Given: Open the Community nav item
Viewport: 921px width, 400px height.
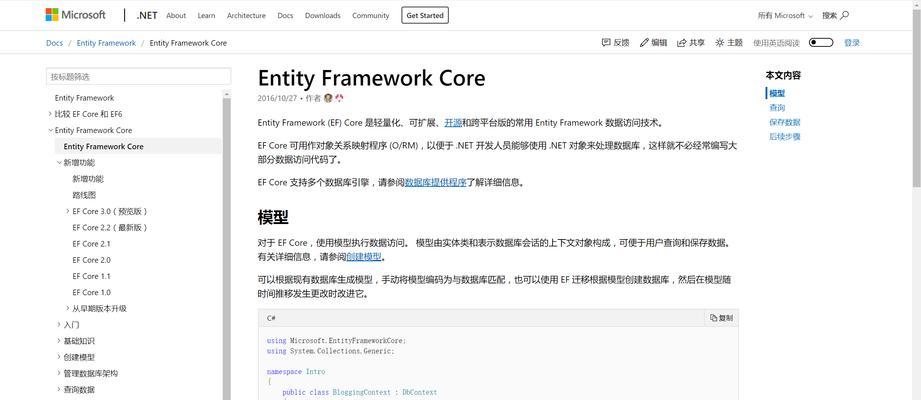Looking at the screenshot, I should (x=371, y=16).
